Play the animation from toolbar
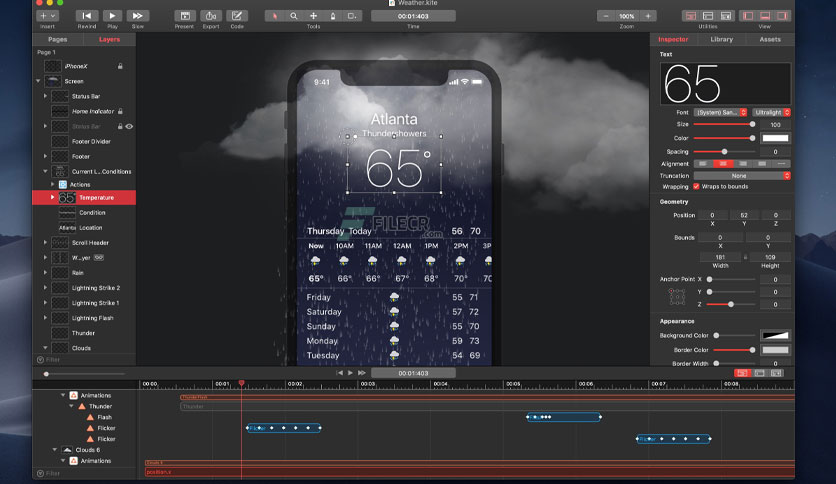Screen dimensions: 836x484 click(112, 16)
